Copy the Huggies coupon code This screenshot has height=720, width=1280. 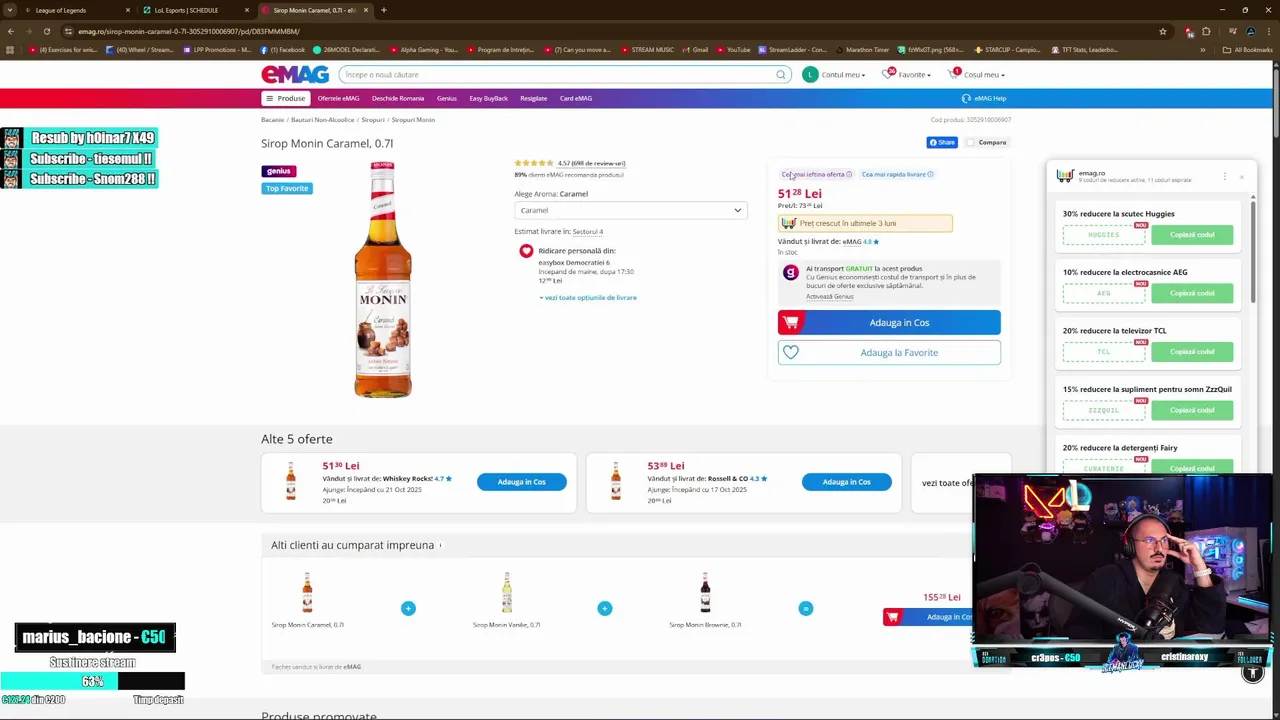pyautogui.click(x=1192, y=235)
